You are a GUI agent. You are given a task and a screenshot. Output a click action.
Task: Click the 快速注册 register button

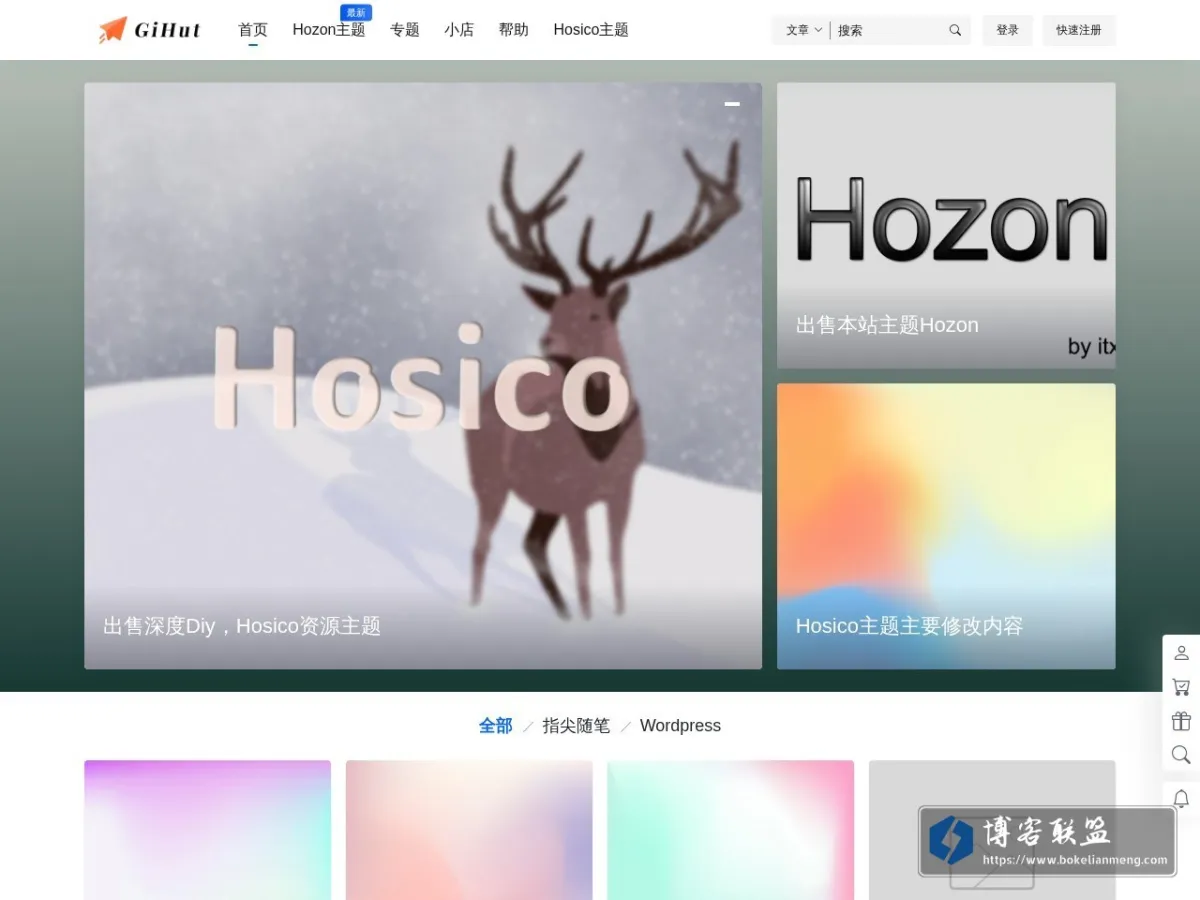tap(1079, 30)
